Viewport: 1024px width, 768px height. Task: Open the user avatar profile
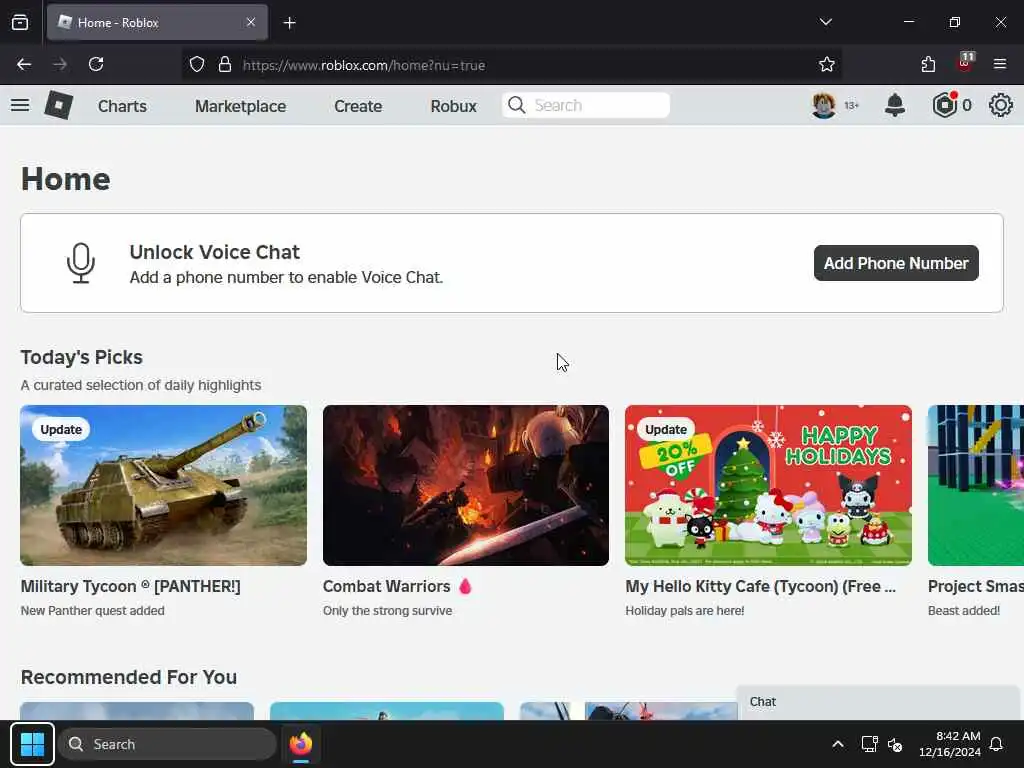824,105
